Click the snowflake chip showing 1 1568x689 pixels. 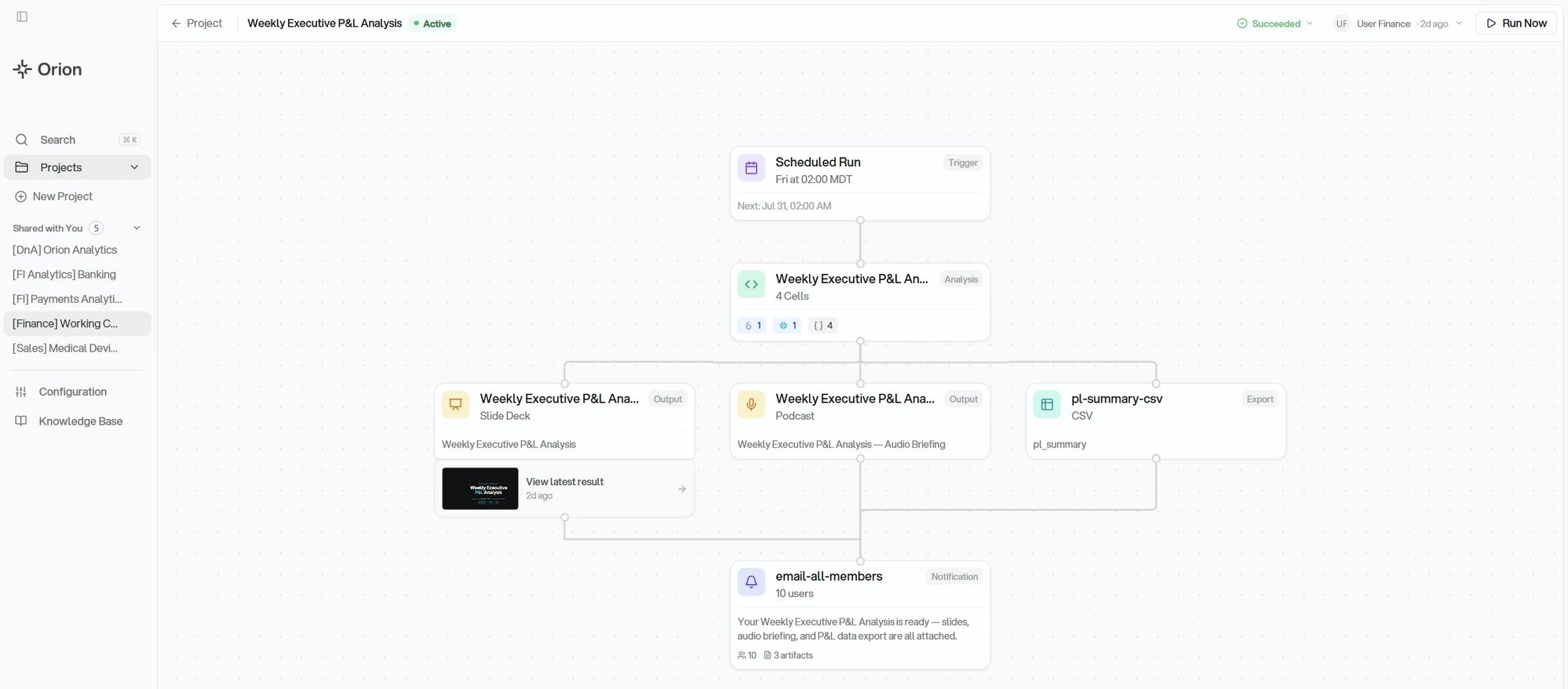[x=786, y=326]
